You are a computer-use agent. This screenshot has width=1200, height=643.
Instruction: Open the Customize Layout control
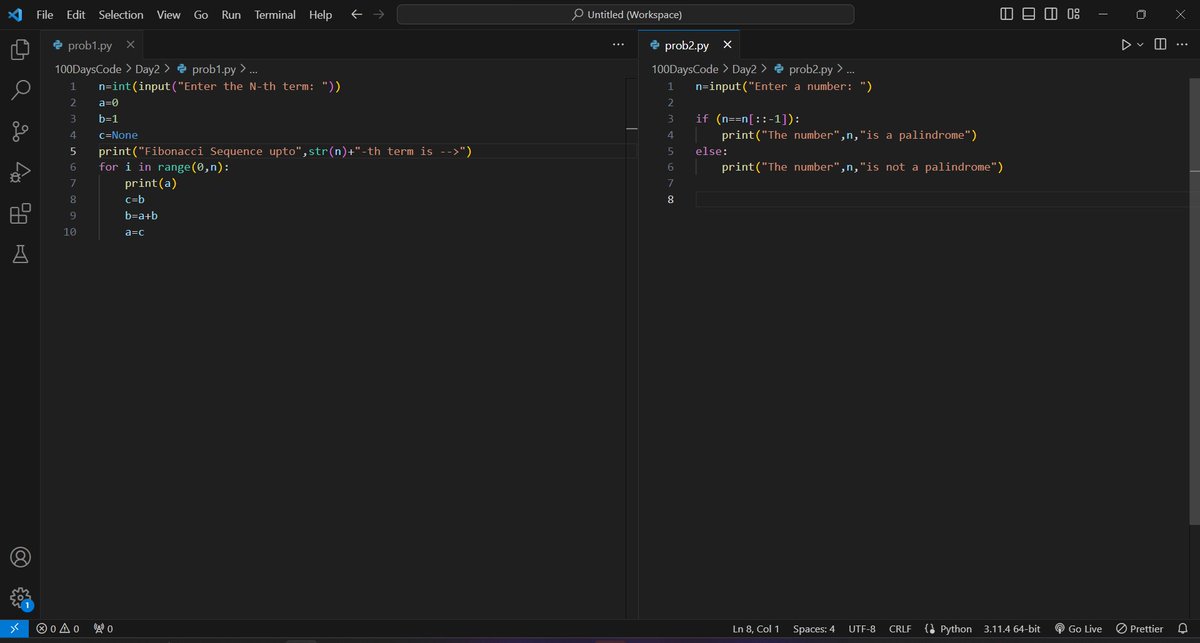[1073, 12]
